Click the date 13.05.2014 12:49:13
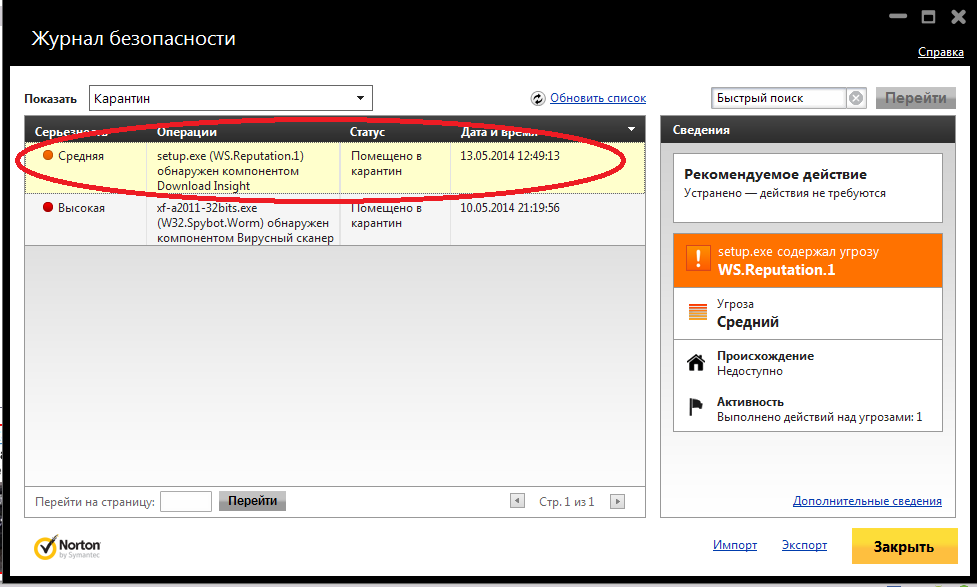Viewport: 977px width, 587px height. point(510,156)
